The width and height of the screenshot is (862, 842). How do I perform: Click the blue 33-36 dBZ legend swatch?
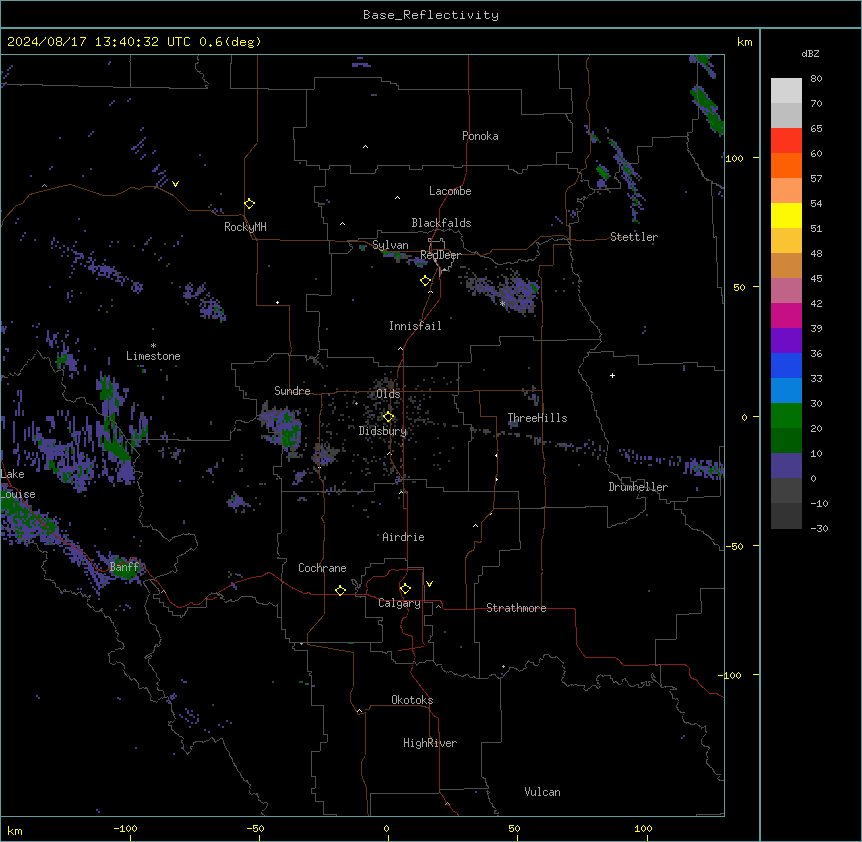pyautogui.click(x=786, y=365)
